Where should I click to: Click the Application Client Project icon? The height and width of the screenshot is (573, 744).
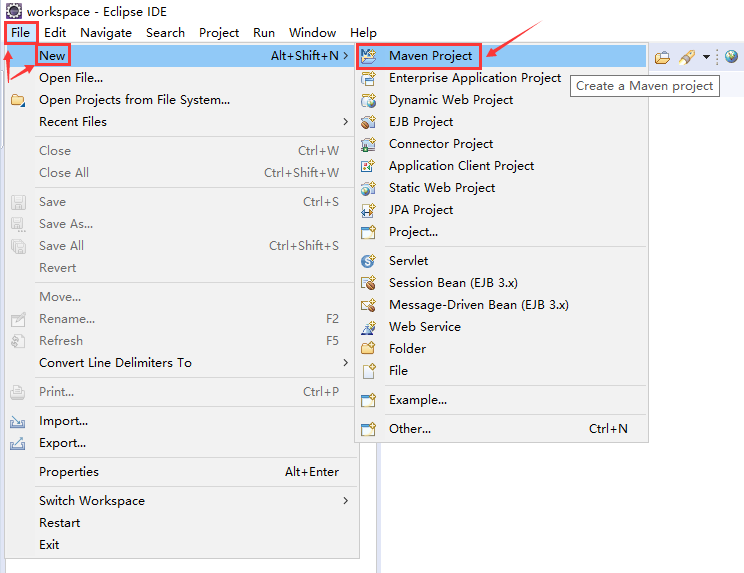pos(368,166)
